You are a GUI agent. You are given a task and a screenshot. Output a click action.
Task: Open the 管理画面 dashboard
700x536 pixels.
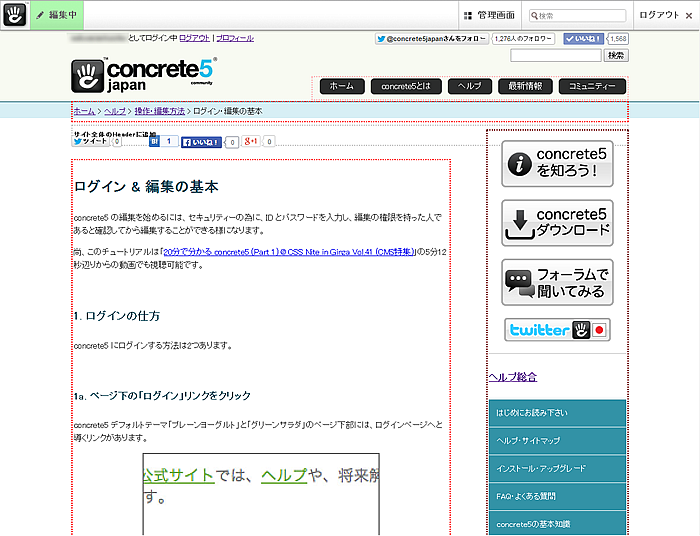[489, 15]
